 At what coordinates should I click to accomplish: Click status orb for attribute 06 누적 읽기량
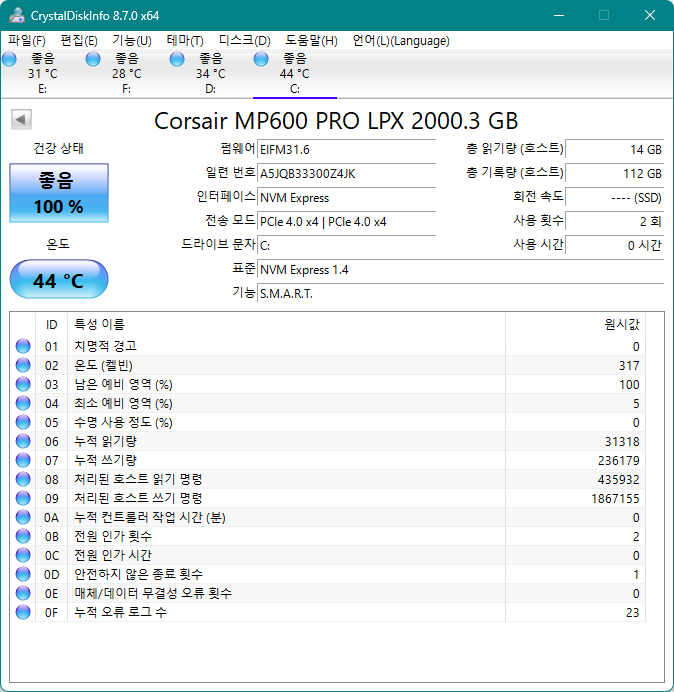pyautogui.click(x=23, y=441)
